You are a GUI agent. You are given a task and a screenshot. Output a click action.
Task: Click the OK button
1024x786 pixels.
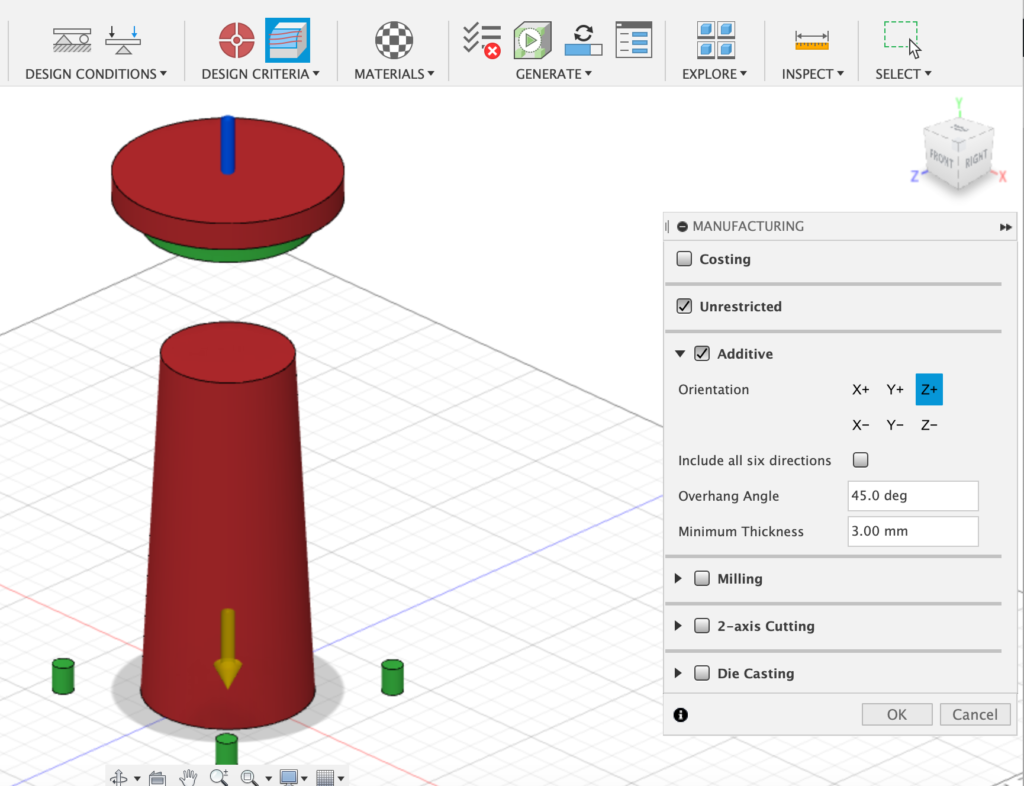[896, 714]
